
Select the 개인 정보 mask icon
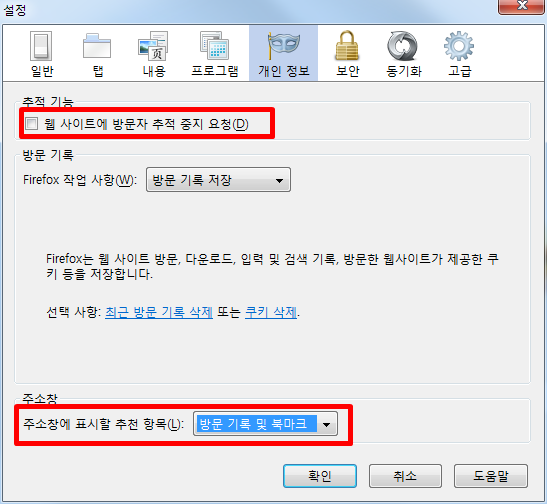[283, 45]
